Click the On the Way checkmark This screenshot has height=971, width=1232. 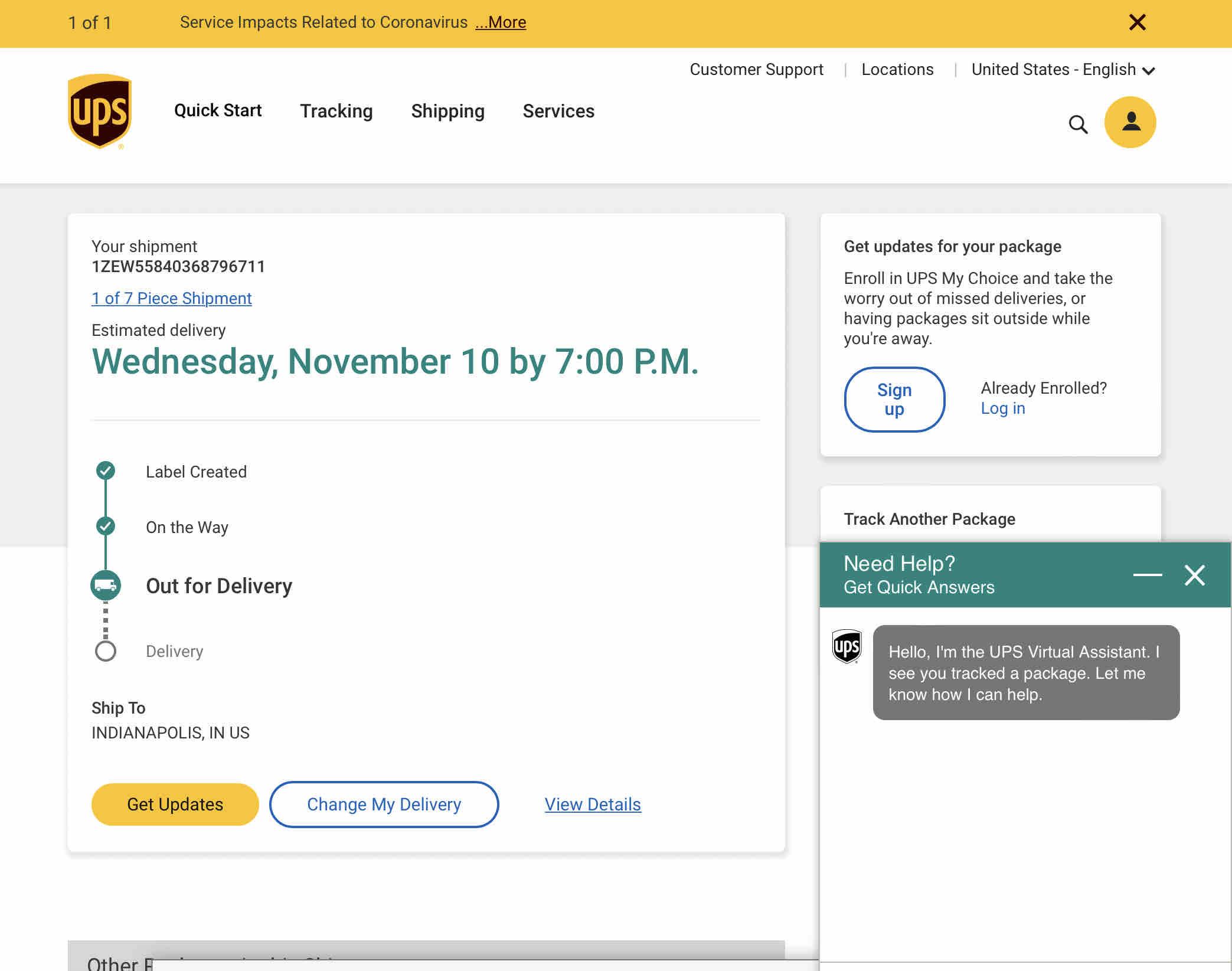tap(106, 526)
